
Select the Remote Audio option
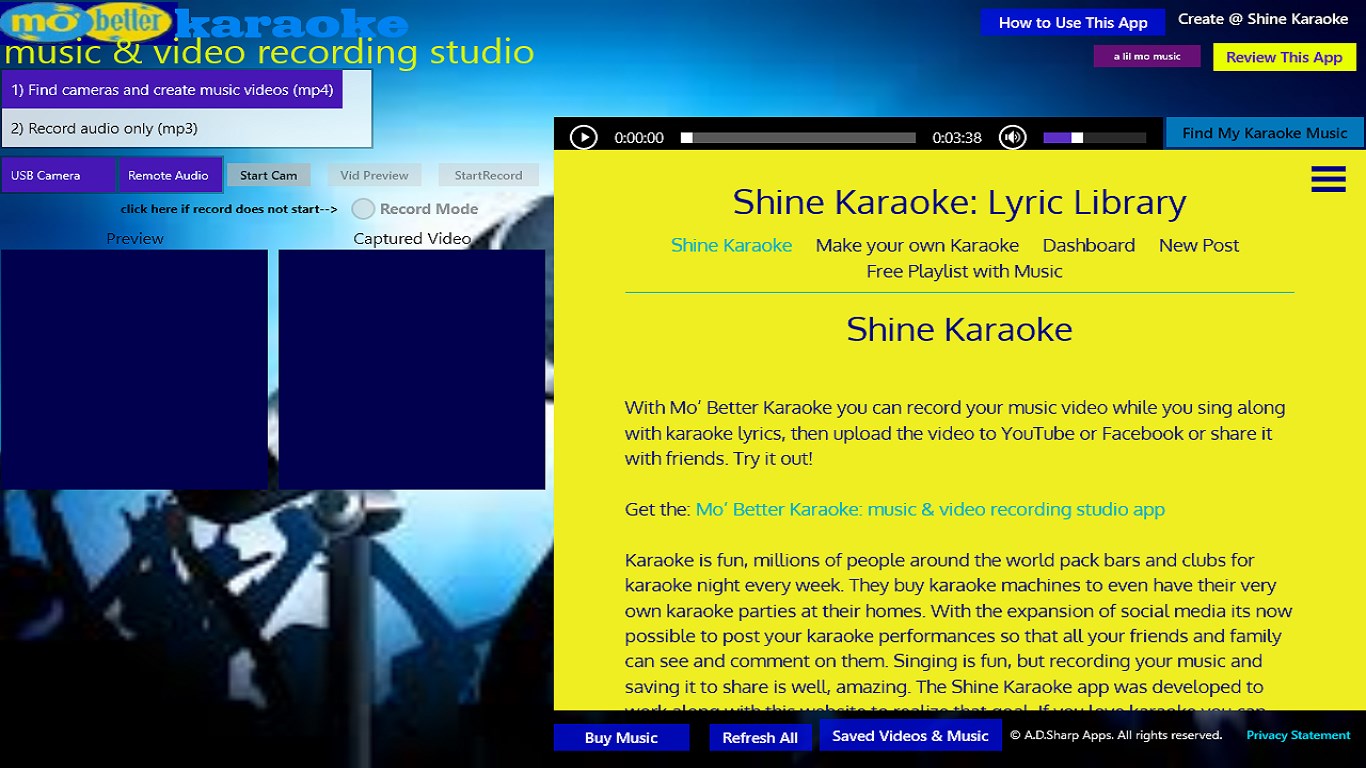point(169,174)
